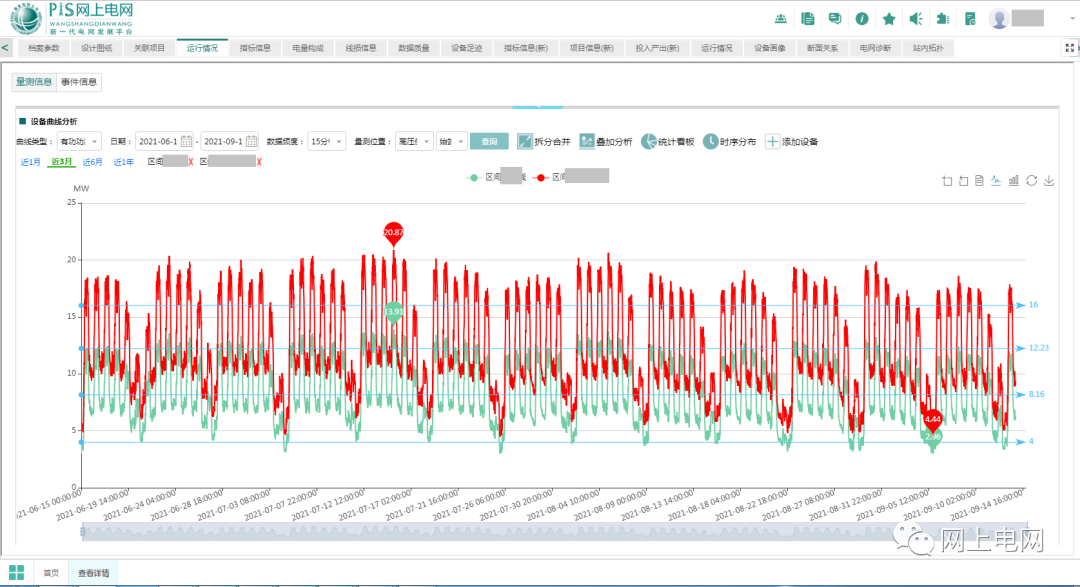Switch to the 设计图纸 tab

(x=97, y=48)
